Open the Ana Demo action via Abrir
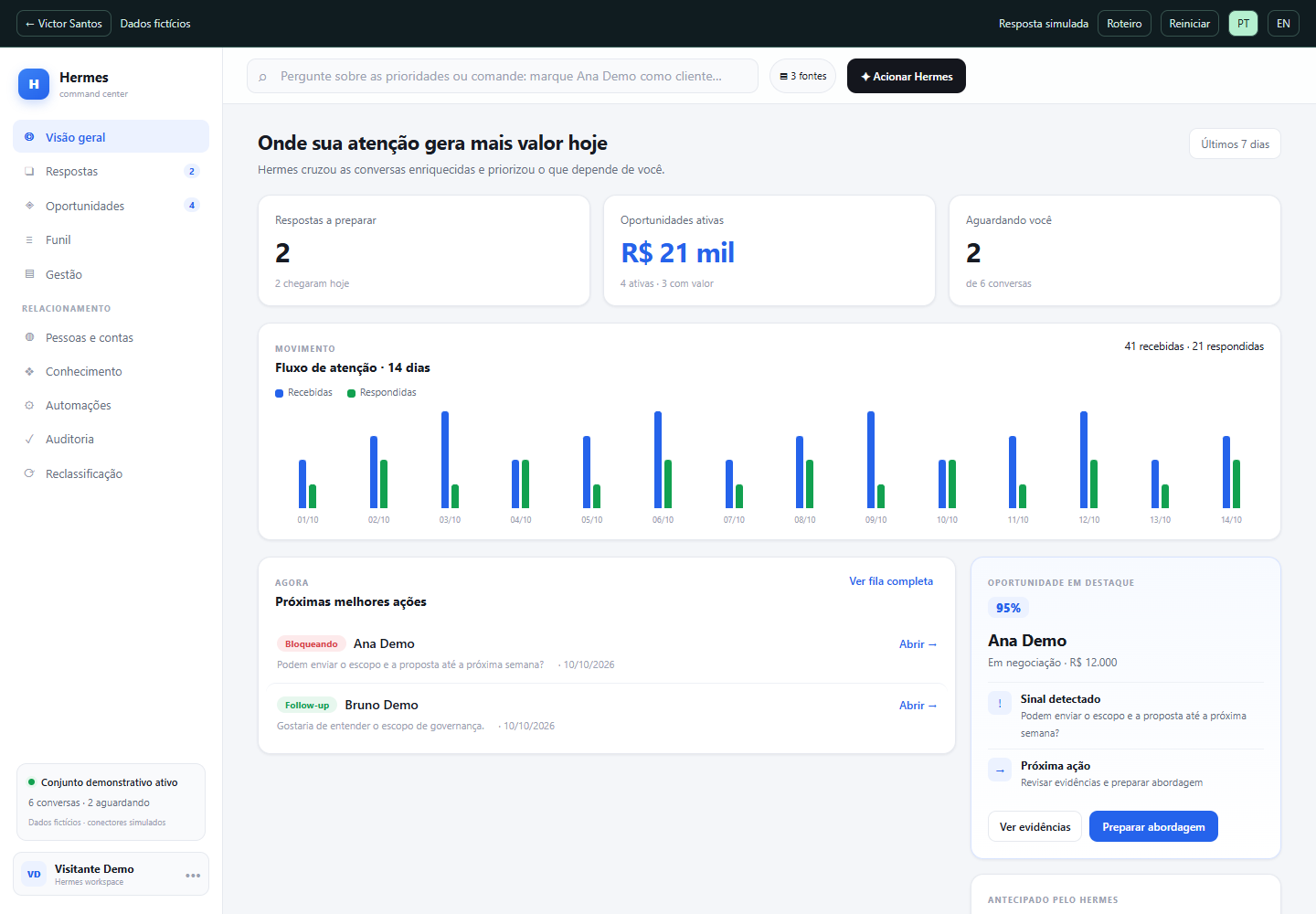1316x914 pixels. (x=918, y=644)
